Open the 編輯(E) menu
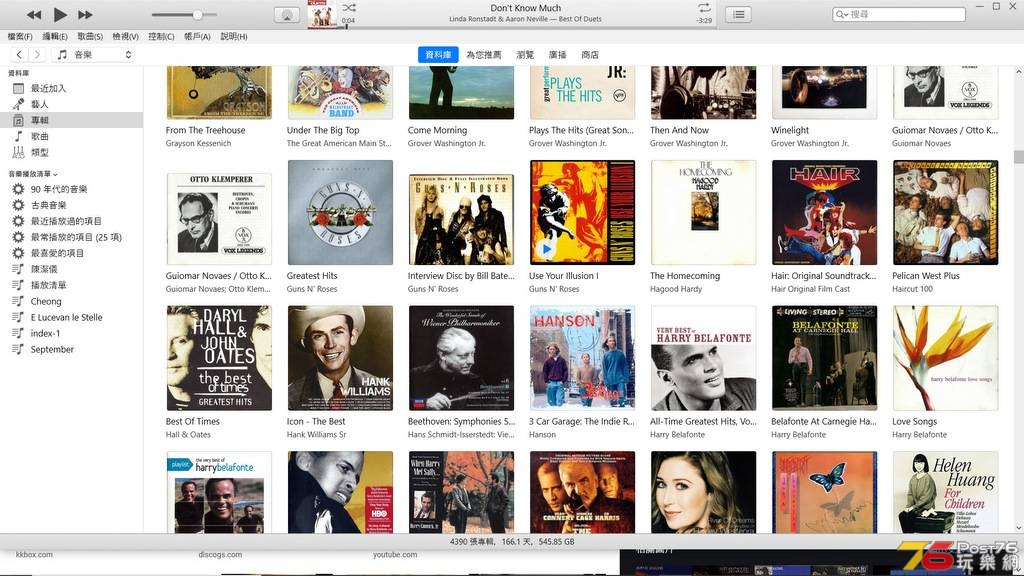This screenshot has width=1024, height=576. click(55, 37)
